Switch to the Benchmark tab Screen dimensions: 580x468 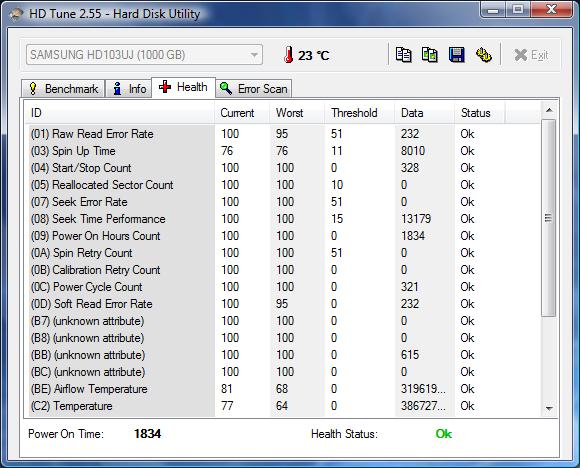[63, 89]
